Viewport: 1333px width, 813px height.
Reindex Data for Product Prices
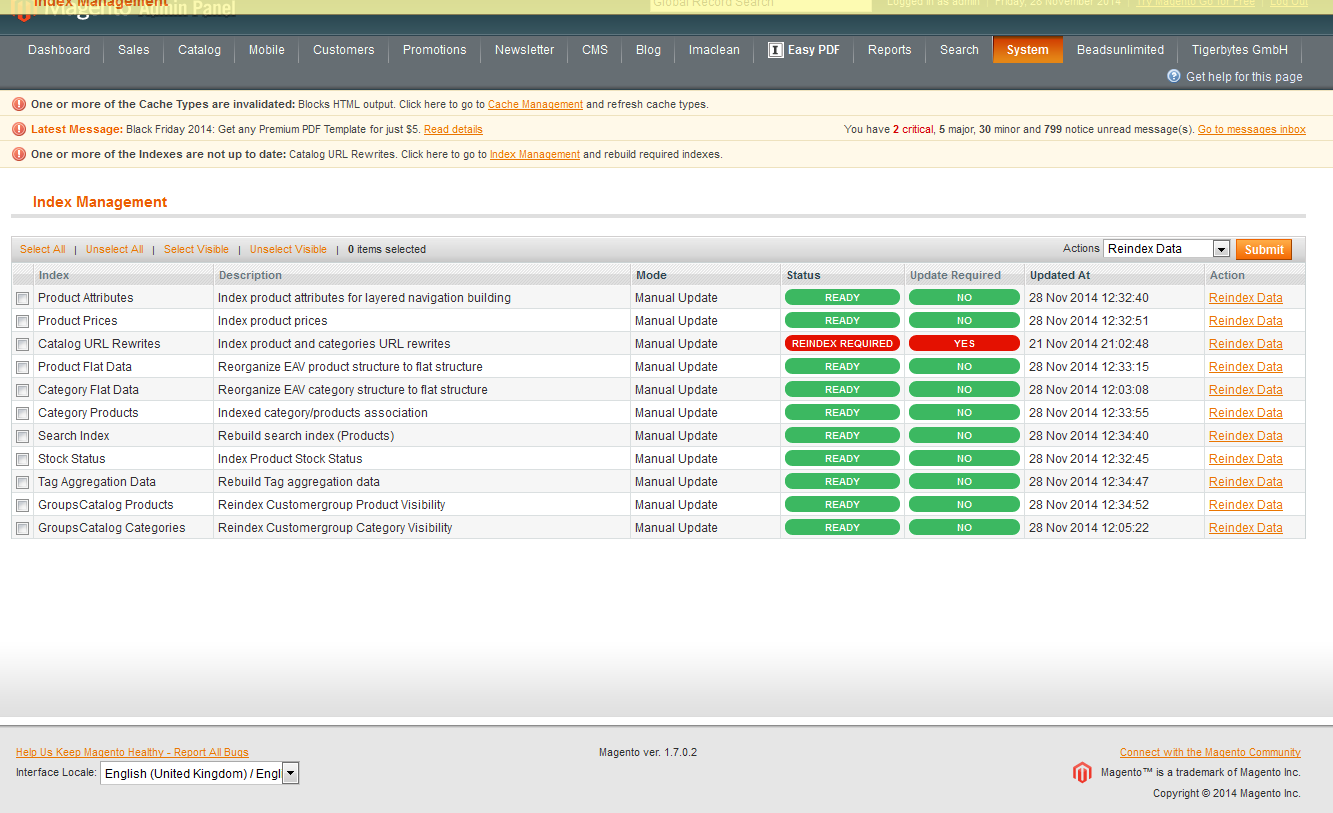[1245, 321]
